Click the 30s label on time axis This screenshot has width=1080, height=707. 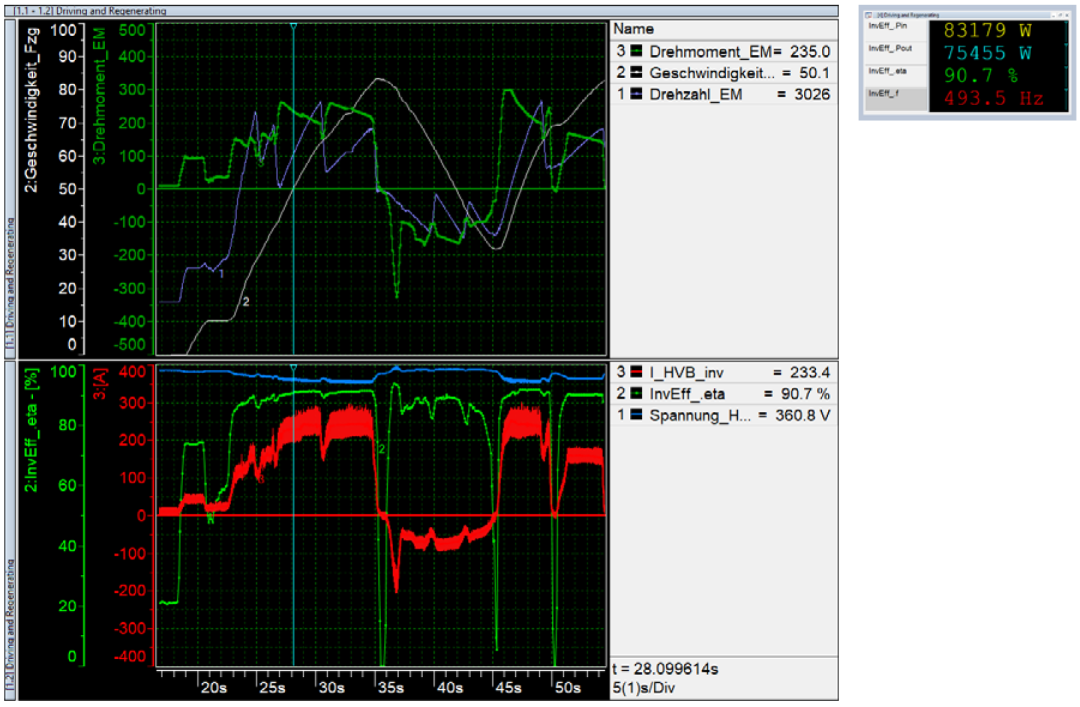(x=331, y=689)
